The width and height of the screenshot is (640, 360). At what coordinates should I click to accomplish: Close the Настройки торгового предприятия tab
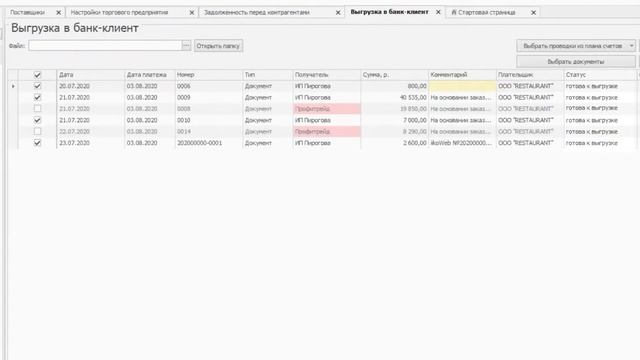point(191,13)
